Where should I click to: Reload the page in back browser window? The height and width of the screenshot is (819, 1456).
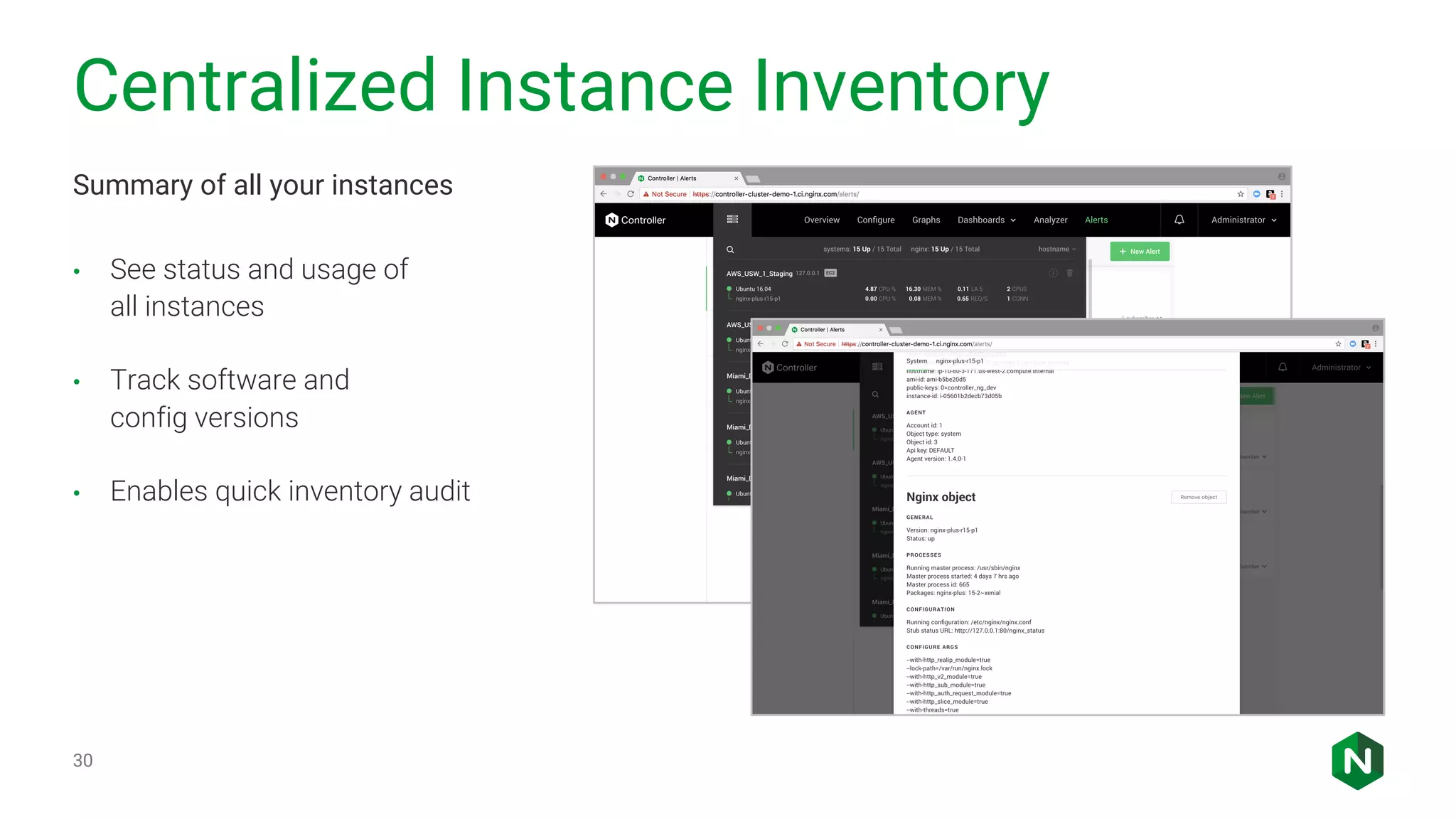[631, 194]
